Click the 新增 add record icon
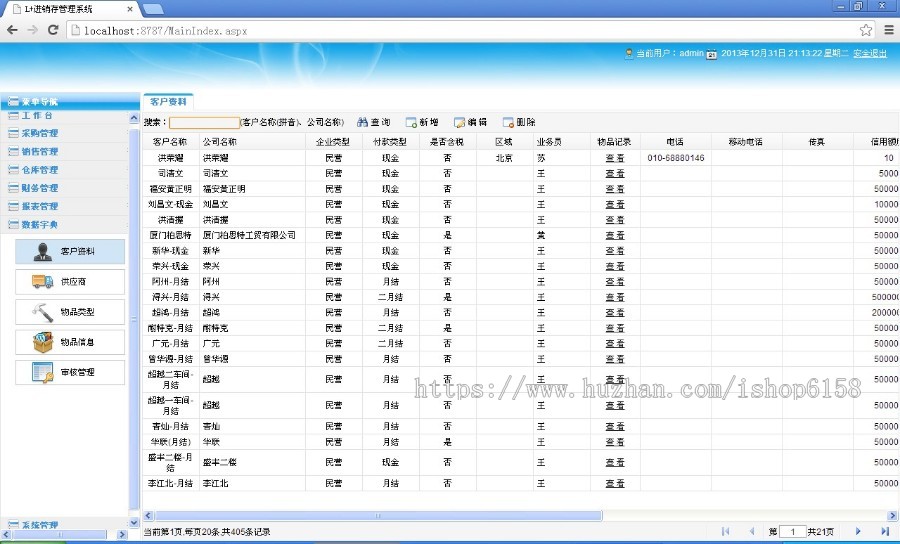This screenshot has height=544, width=900. [411, 122]
